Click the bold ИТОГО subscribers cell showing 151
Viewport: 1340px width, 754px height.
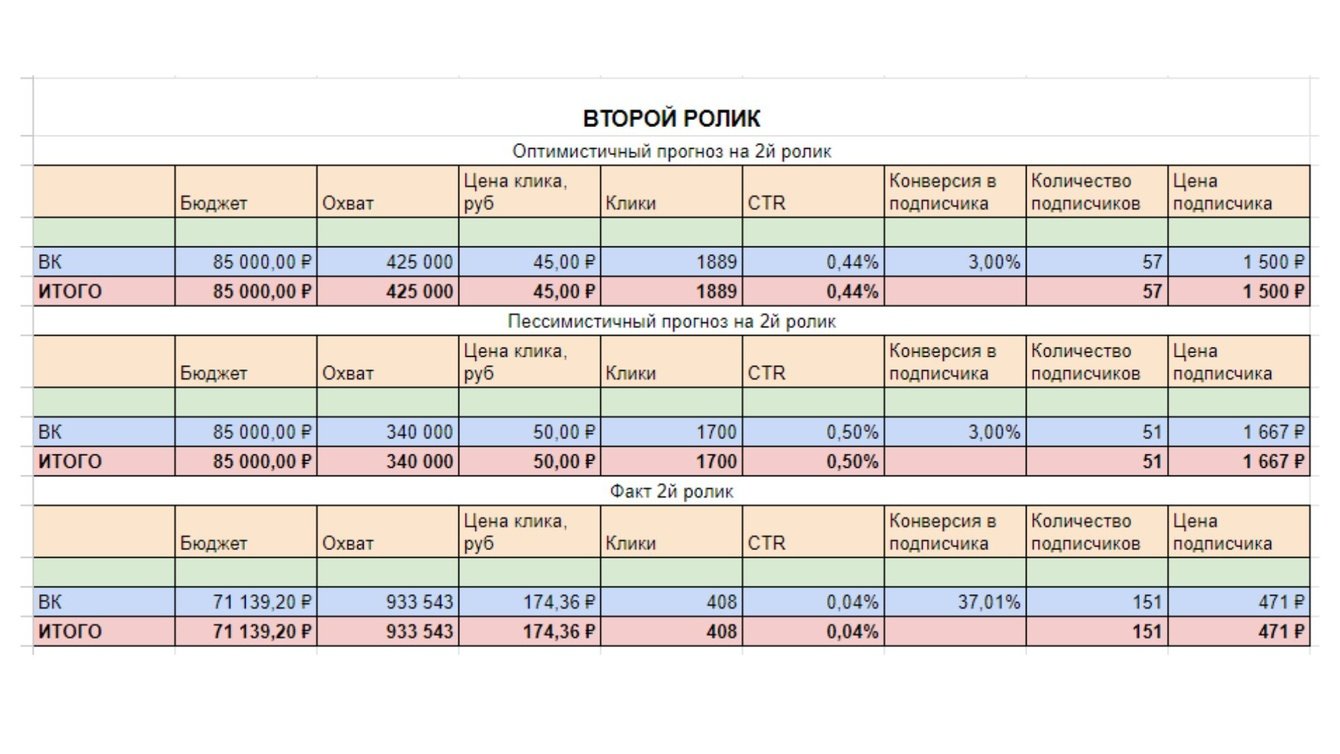click(1096, 632)
